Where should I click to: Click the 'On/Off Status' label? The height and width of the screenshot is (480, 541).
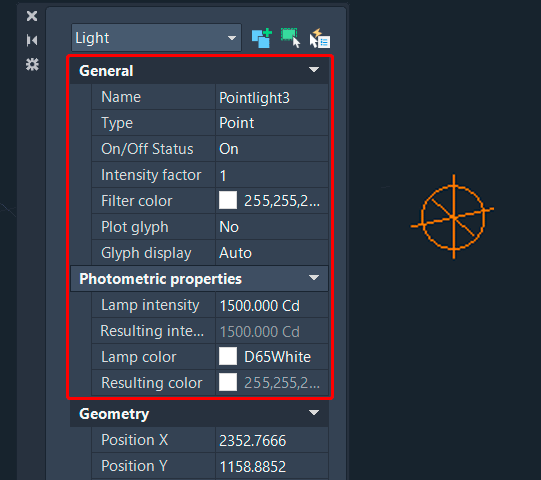tap(147, 149)
